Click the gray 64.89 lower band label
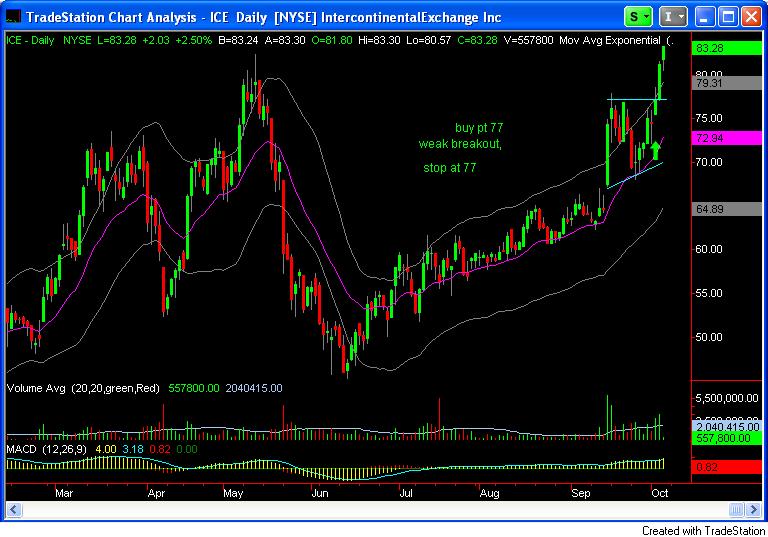 [x=726, y=209]
